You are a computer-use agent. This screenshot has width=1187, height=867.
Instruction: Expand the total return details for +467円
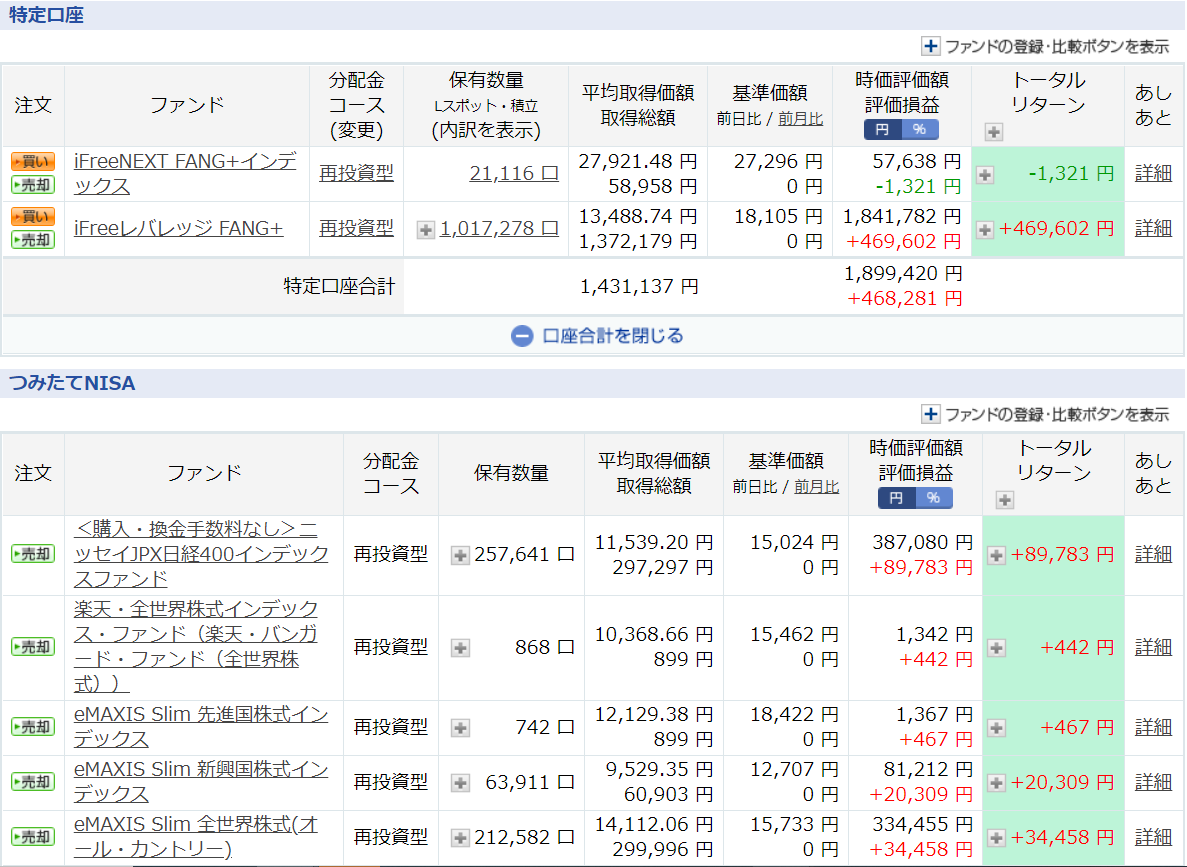coord(996,728)
